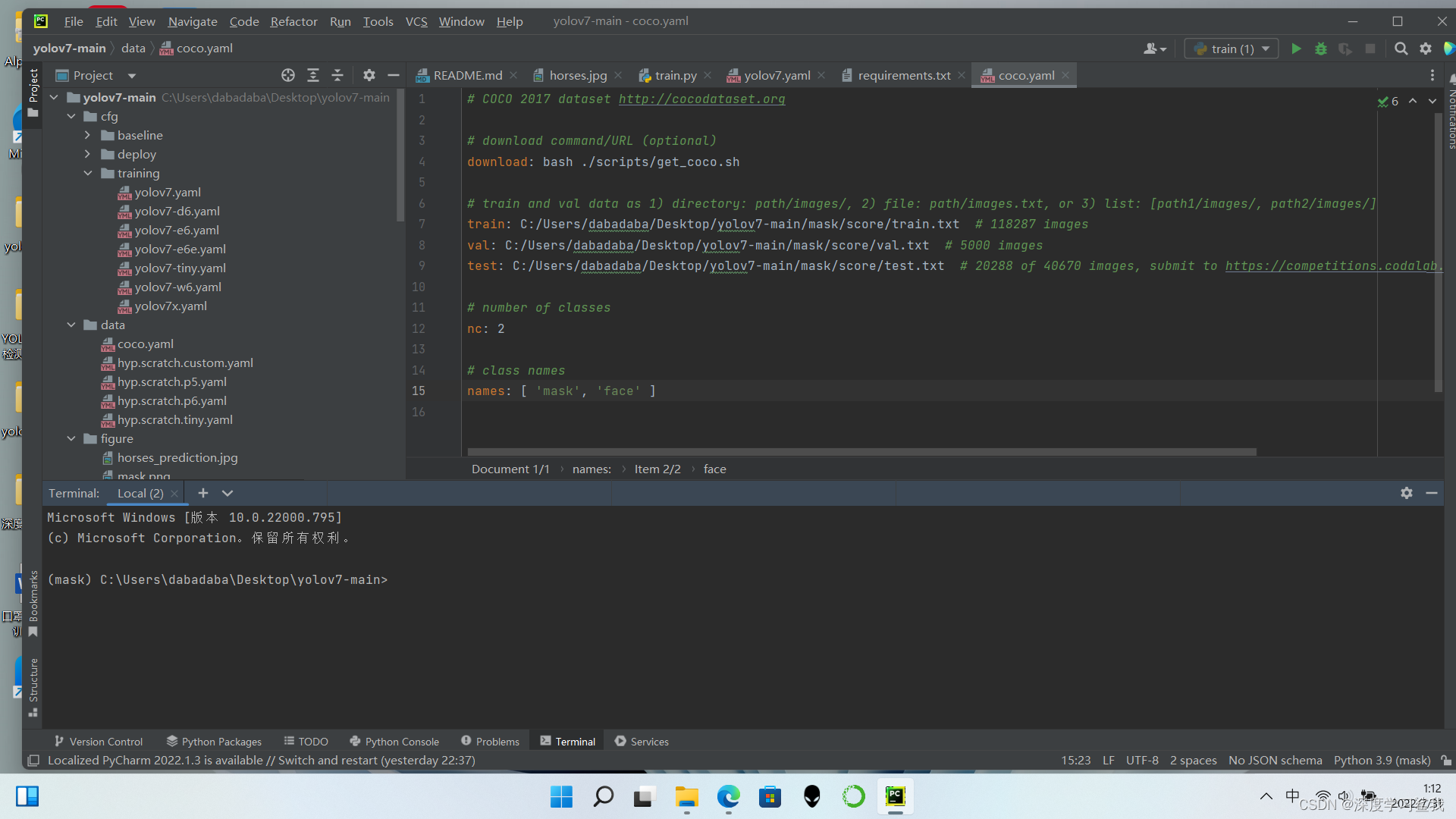Image resolution: width=1456 pixels, height=819 pixels.
Task: Open the cocodataset.org link
Action: 701,99
